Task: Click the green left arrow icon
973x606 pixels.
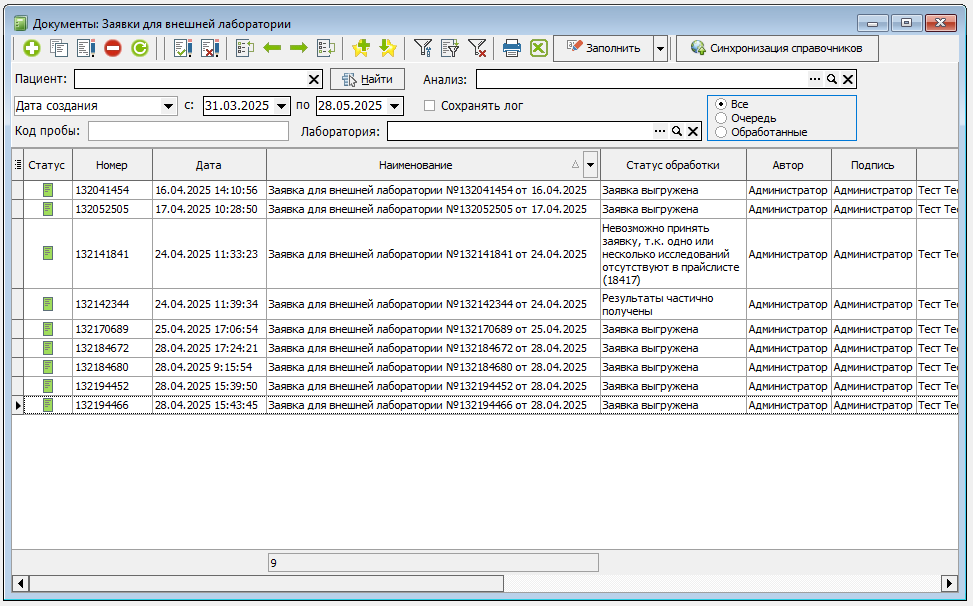Action: tap(272, 48)
